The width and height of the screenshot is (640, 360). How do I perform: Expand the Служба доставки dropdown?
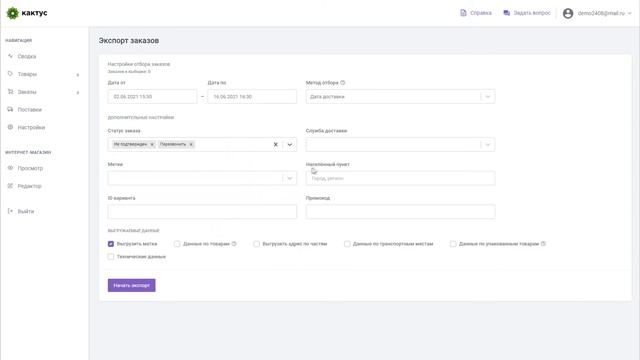(400, 144)
